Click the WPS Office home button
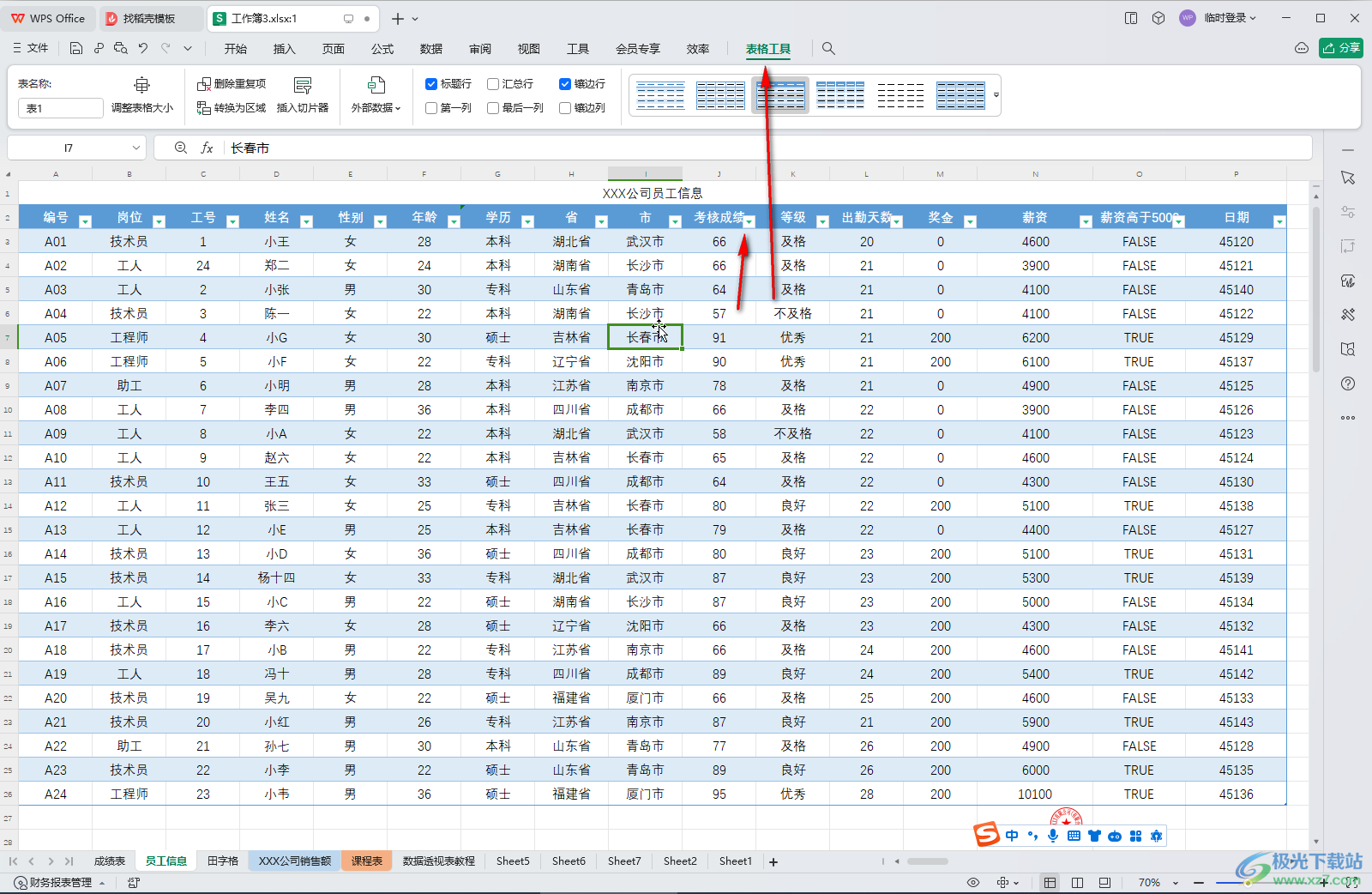Image resolution: width=1372 pixels, height=894 pixels. pos(48,18)
